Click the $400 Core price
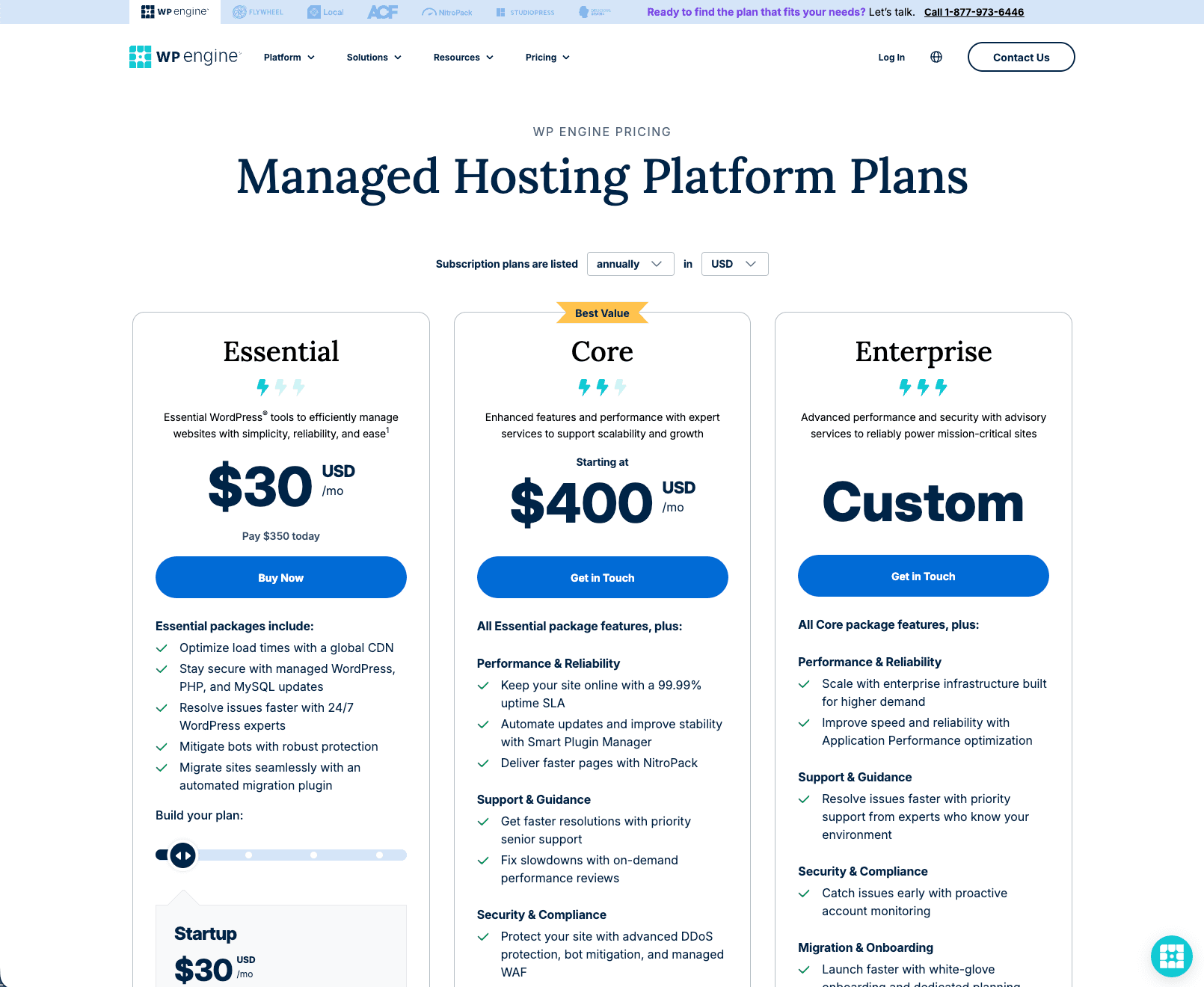The height and width of the screenshot is (987, 1204). tap(582, 503)
